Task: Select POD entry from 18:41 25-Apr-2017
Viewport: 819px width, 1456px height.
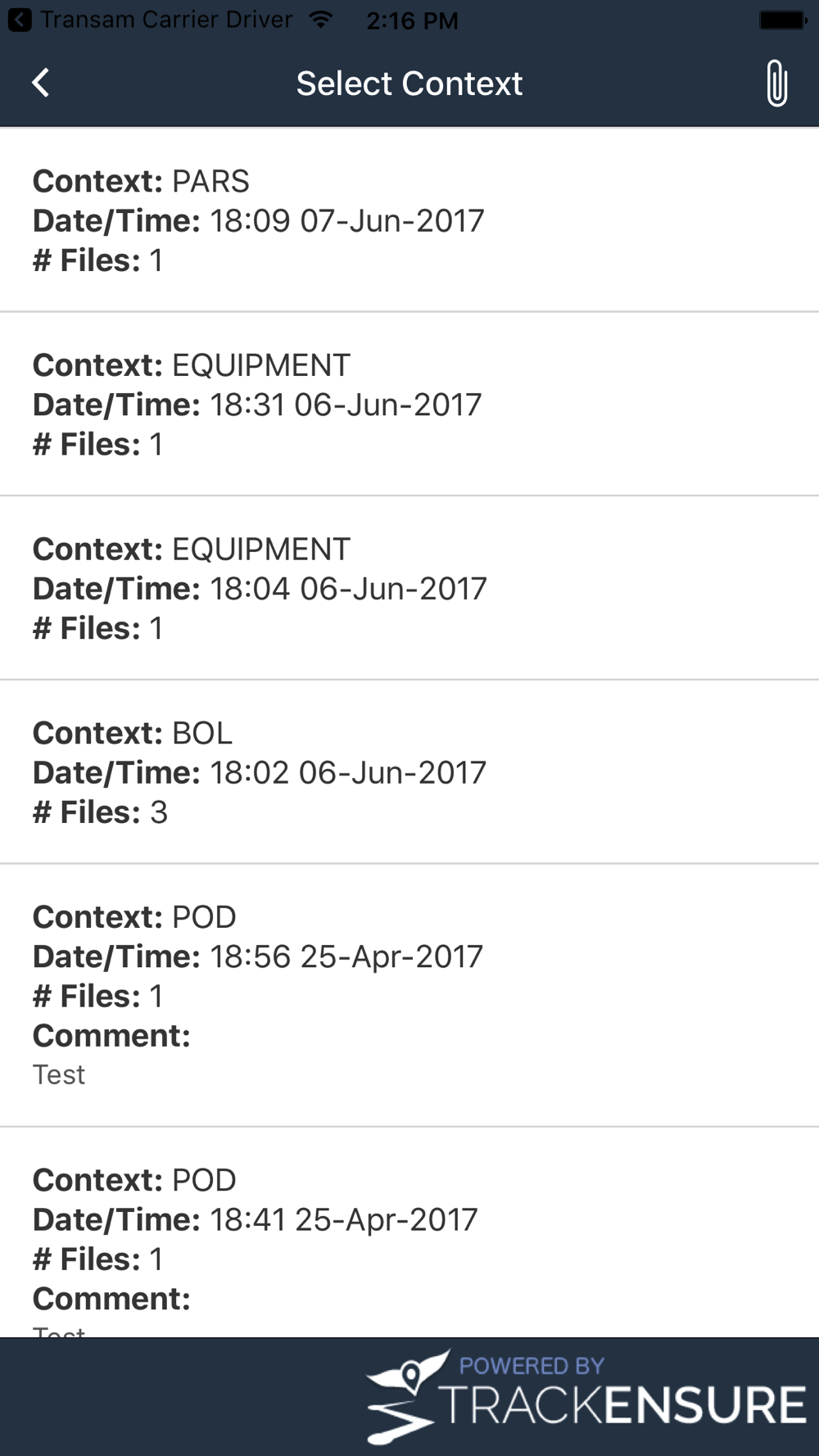Action: click(409, 1232)
